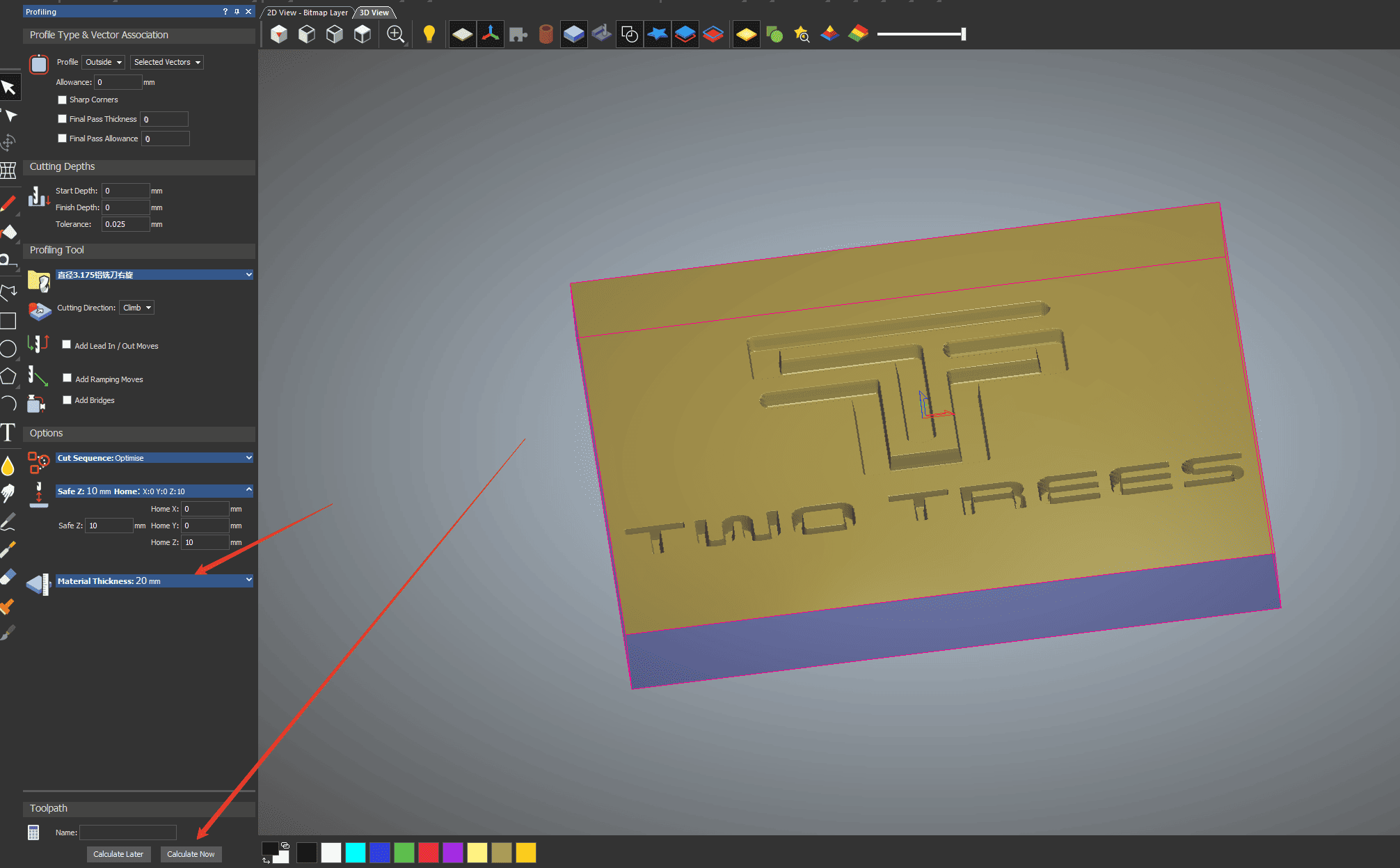
Task: Click the Tolerance input field
Action: tap(126, 224)
